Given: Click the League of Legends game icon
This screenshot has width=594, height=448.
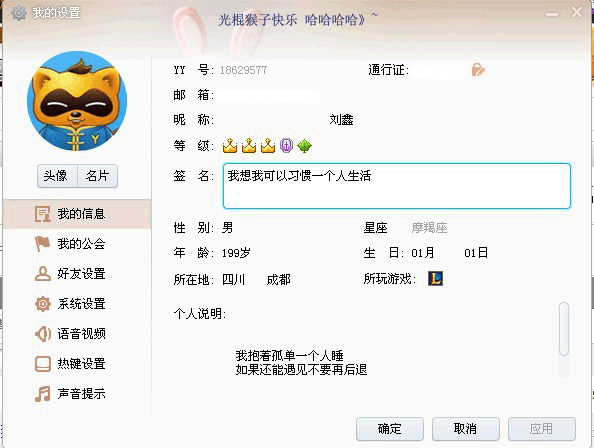Looking at the screenshot, I should pyautogui.click(x=436, y=279).
